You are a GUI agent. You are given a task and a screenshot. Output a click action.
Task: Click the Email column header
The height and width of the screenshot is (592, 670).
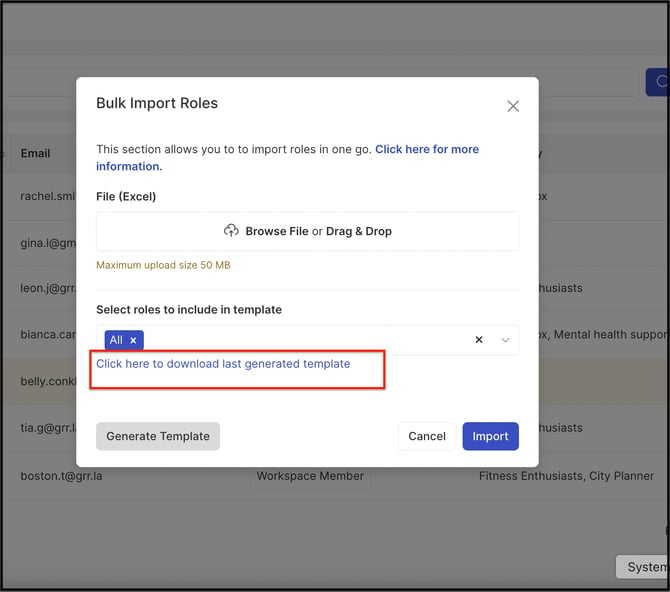tap(35, 153)
